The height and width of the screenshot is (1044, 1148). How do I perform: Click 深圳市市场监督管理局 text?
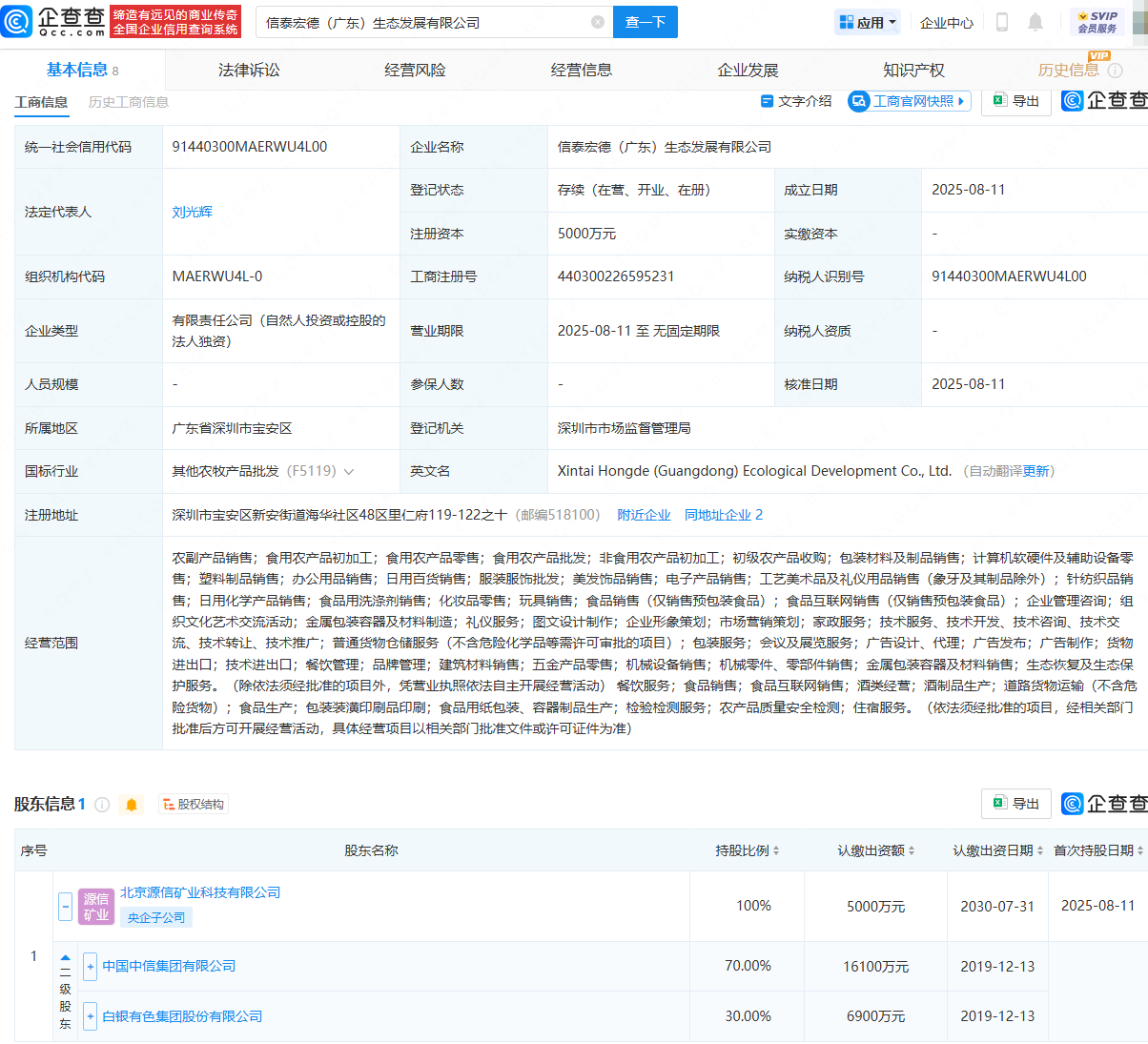(x=625, y=428)
